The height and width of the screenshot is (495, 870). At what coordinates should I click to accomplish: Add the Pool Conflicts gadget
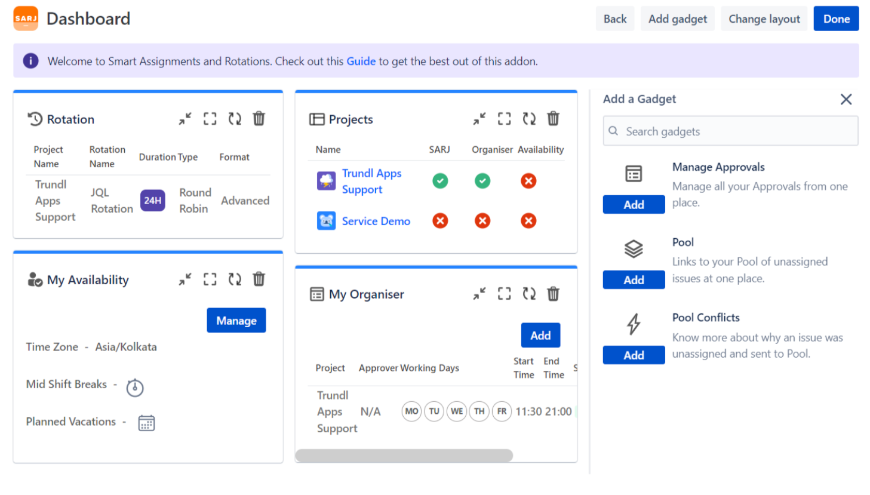click(634, 355)
